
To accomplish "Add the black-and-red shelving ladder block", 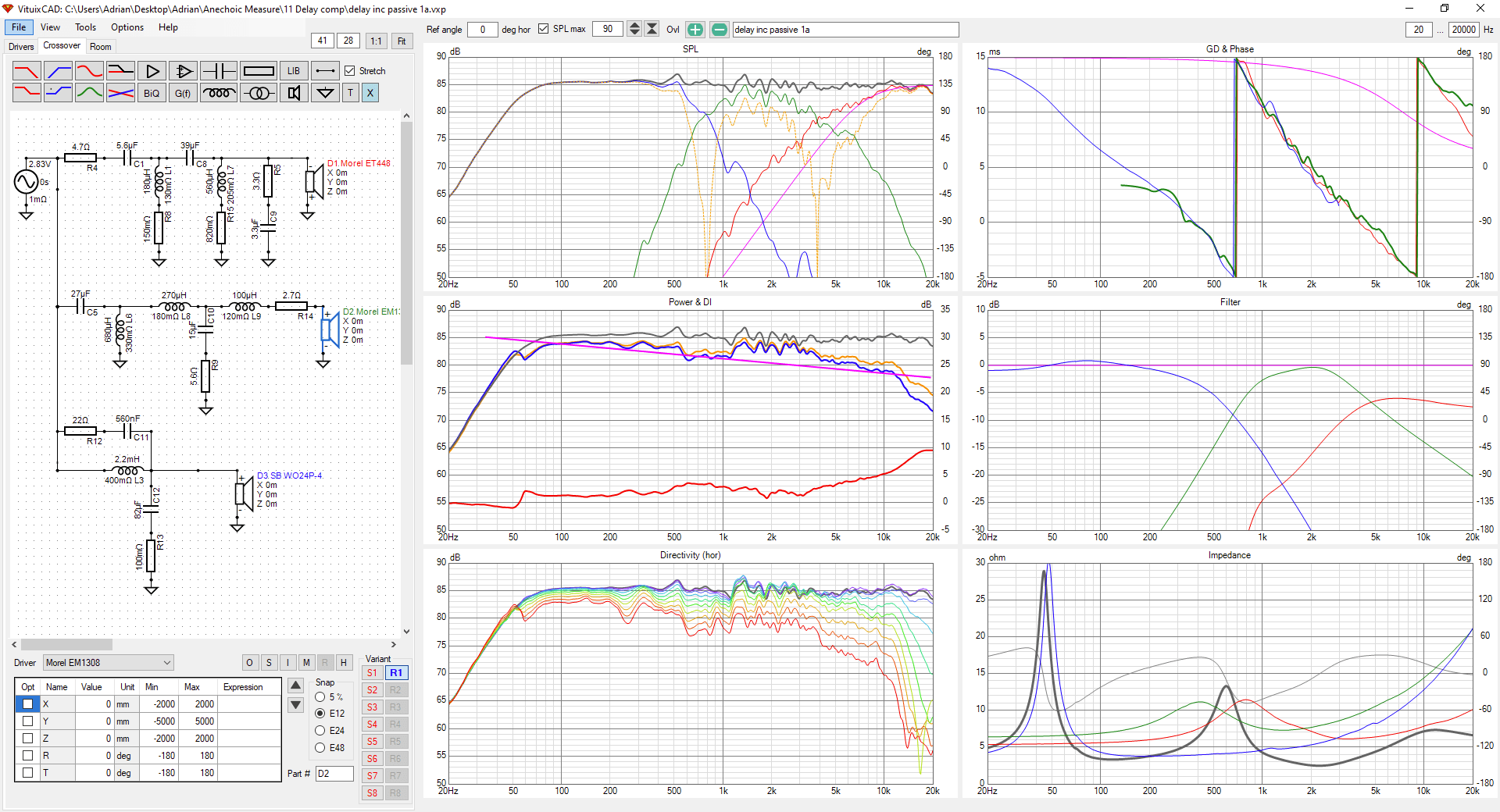I will pyautogui.click(x=120, y=71).
